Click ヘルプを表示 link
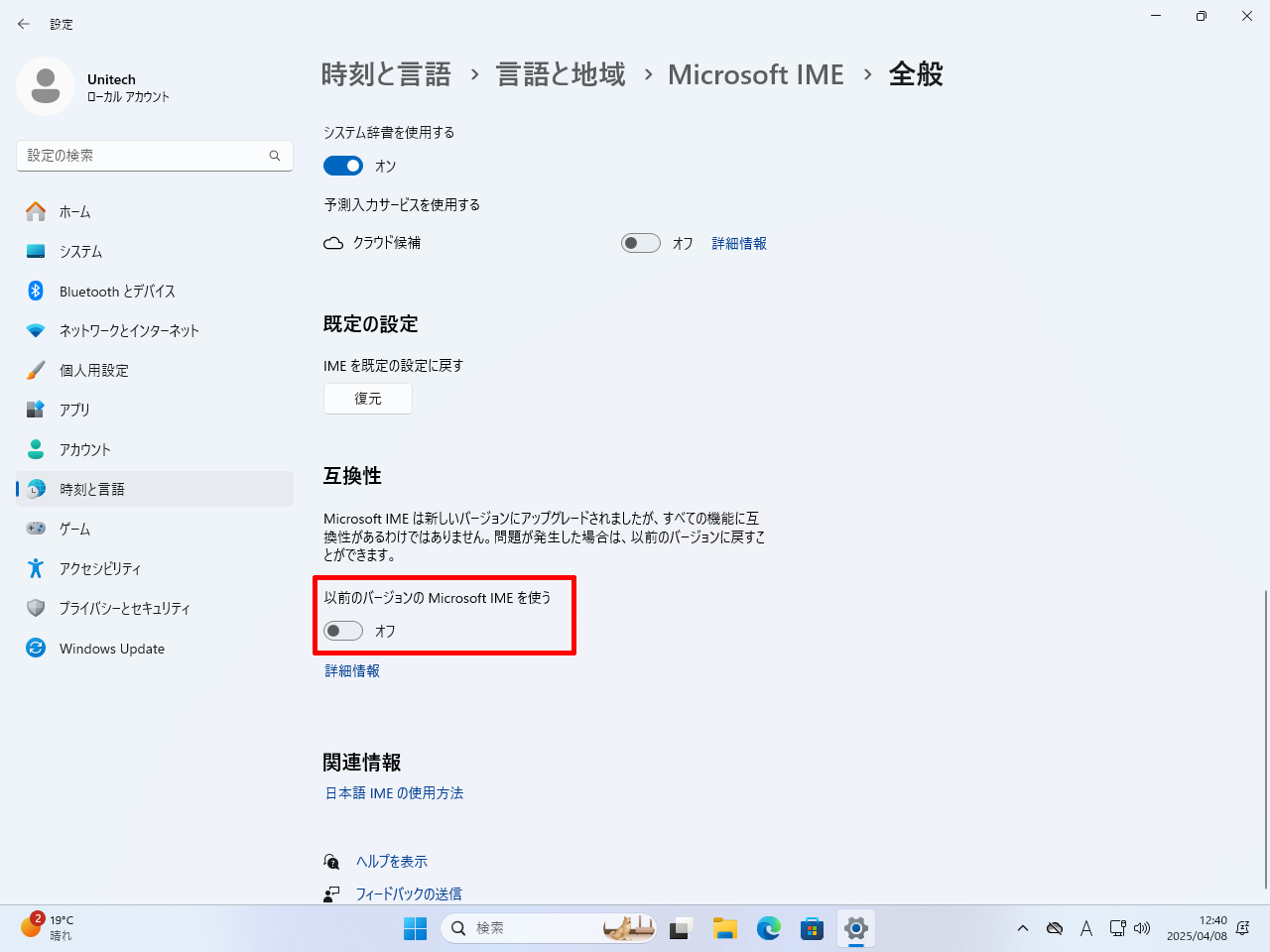The width and height of the screenshot is (1270, 952). tap(392, 862)
